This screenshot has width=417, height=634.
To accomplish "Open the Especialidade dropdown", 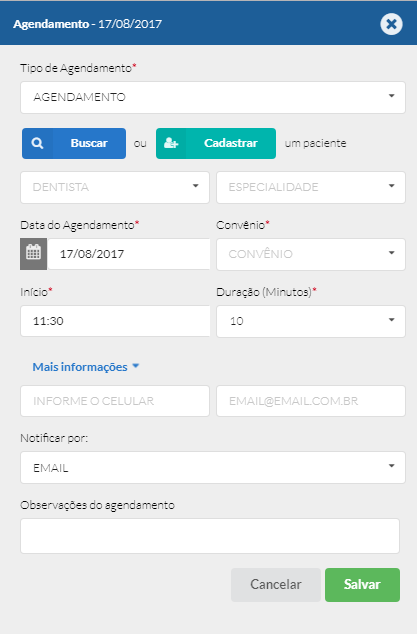I will coord(311,187).
